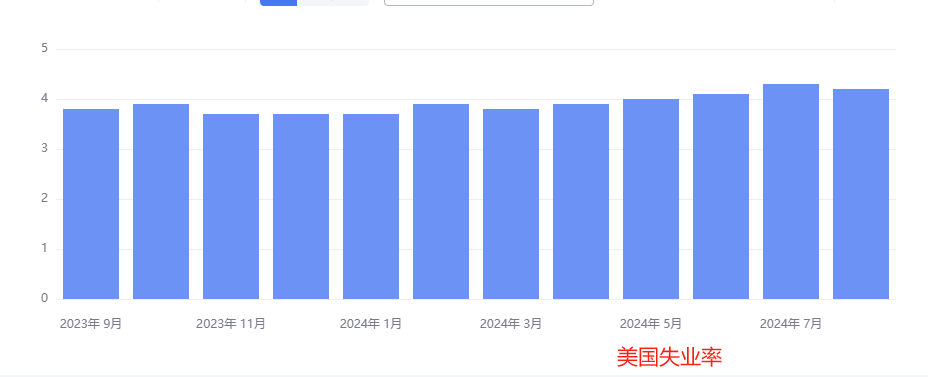The width and height of the screenshot is (928, 377).
Task: Click the y-axis value 3
Action: (x=44, y=149)
